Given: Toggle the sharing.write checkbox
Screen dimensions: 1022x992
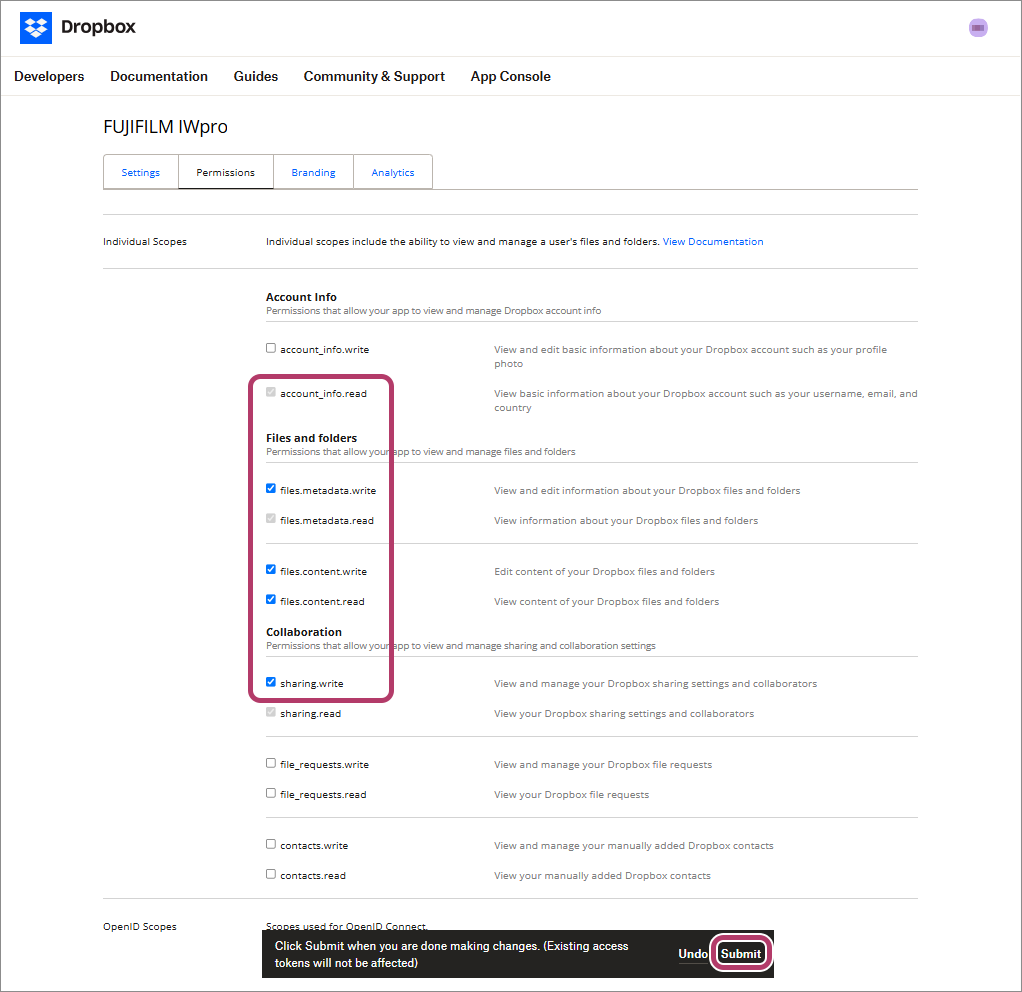Looking at the screenshot, I should [x=271, y=682].
